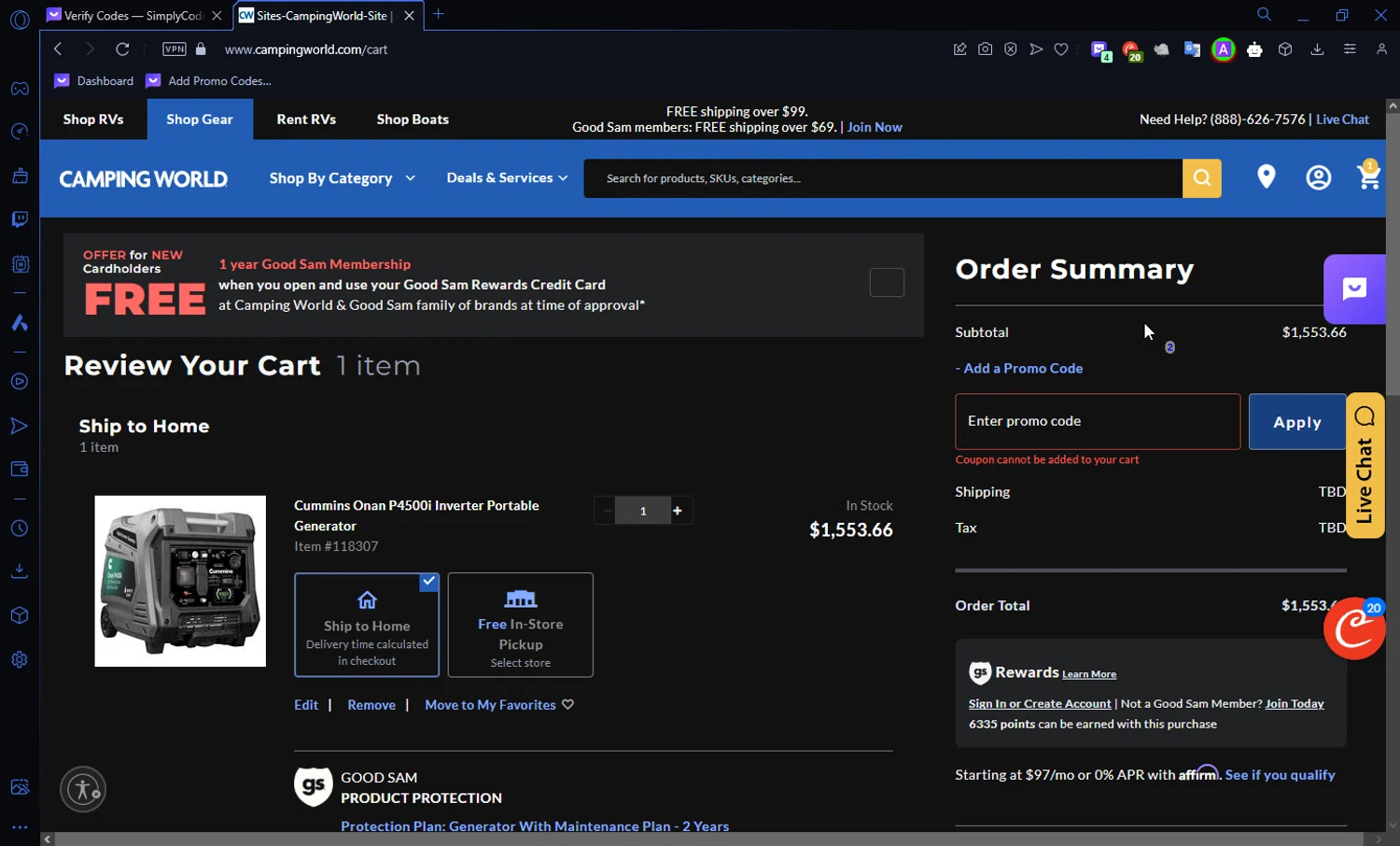Viewport: 1400px width, 846px height.
Task: Switch to the Shop Gear tab
Action: click(200, 120)
